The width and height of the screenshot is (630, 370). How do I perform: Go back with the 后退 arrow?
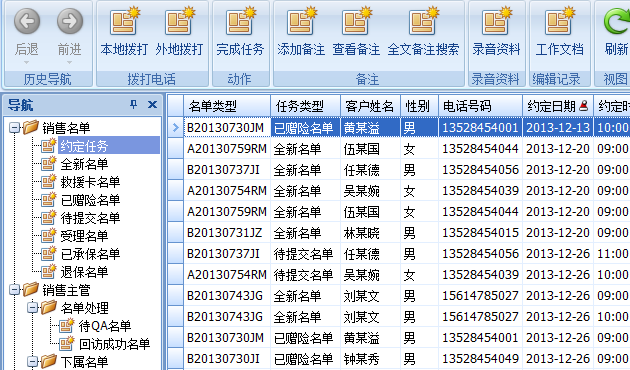[x=27, y=21]
